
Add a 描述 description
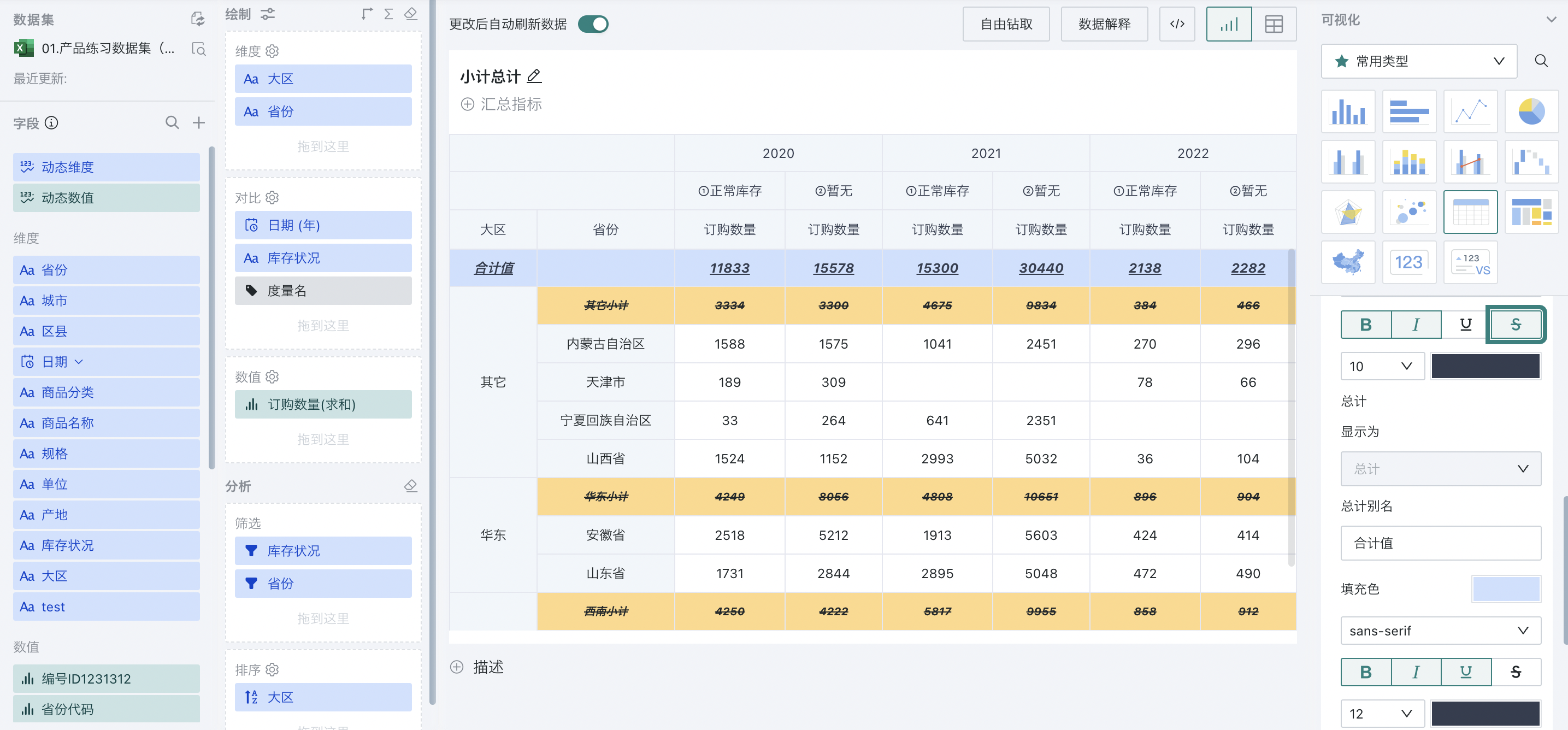pos(476,667)
